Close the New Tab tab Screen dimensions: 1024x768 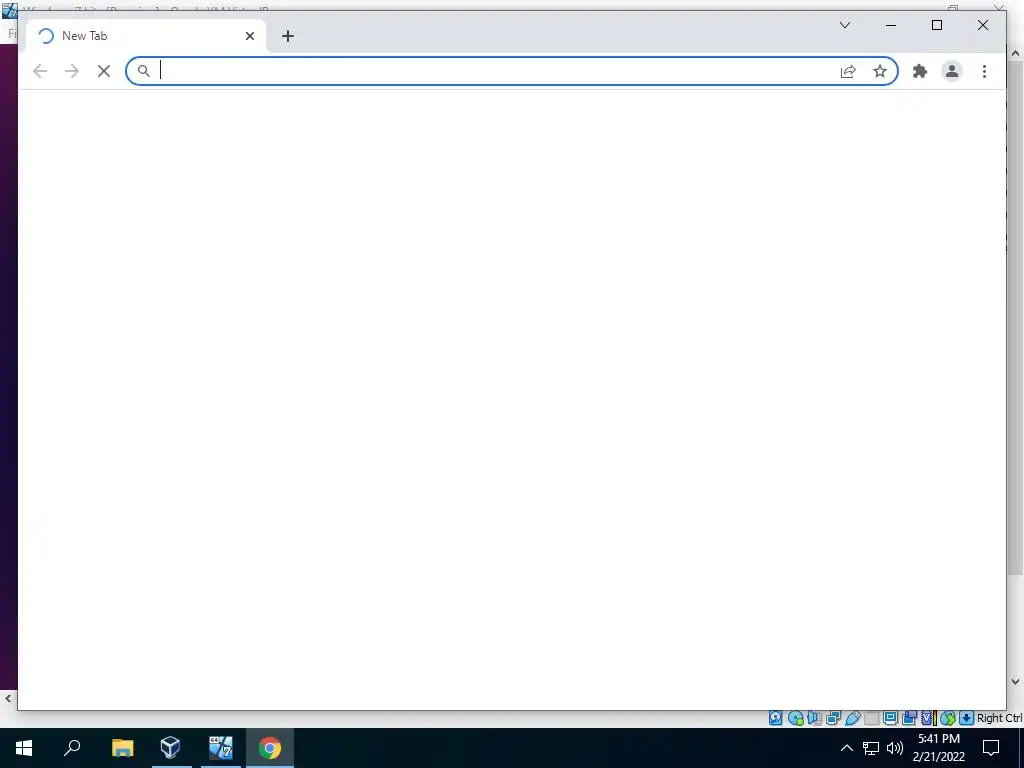[249, 36]
